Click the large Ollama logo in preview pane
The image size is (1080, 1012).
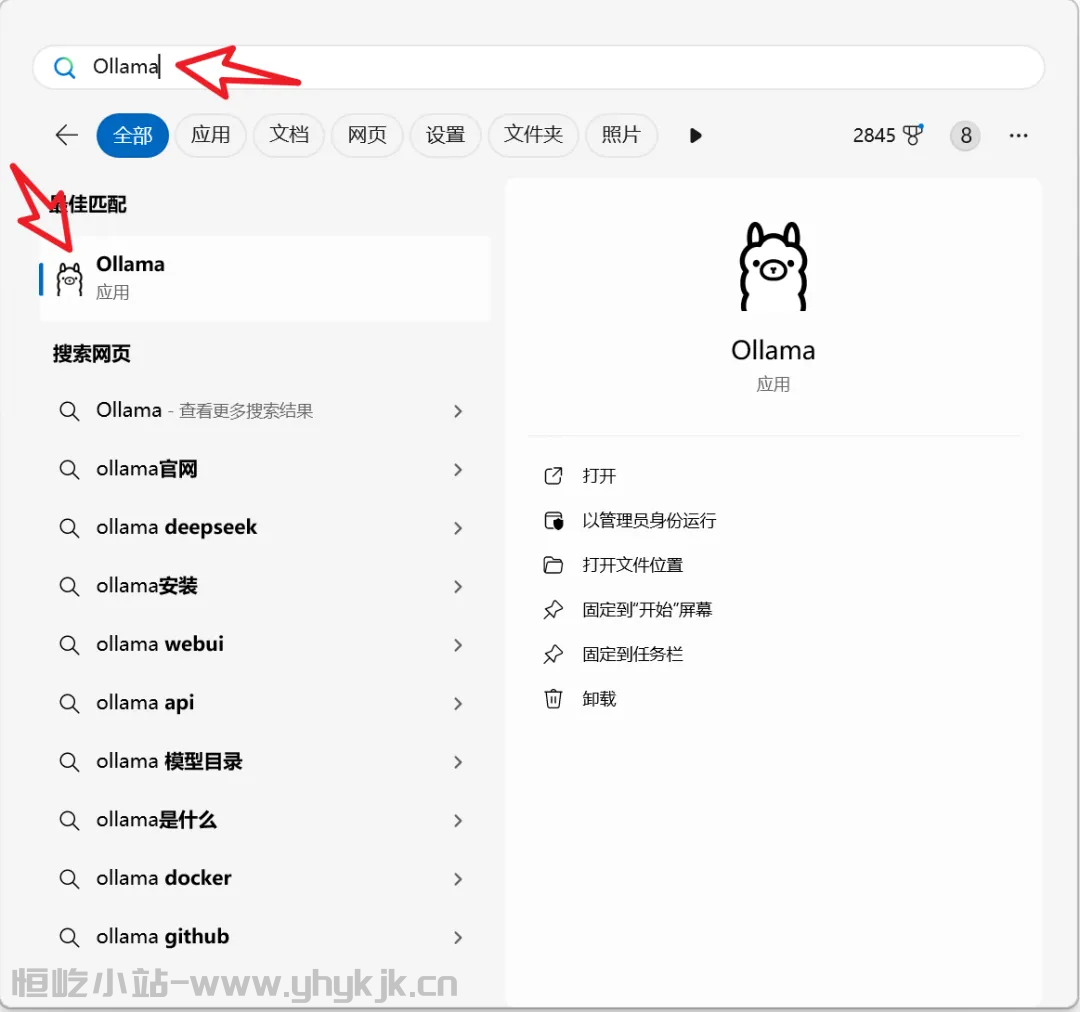[773, 267]
